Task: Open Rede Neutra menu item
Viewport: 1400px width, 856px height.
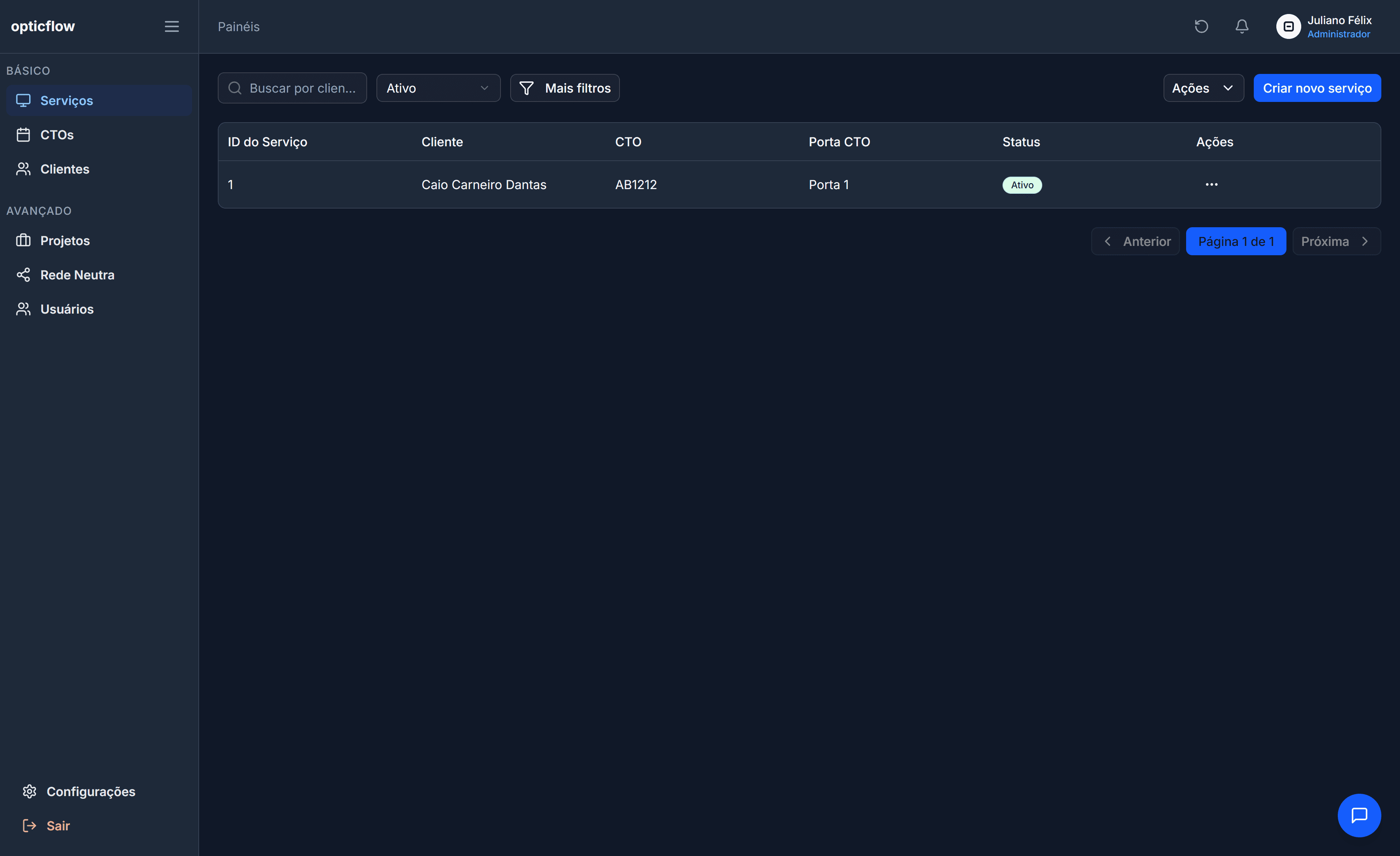Action: (77, 275)
